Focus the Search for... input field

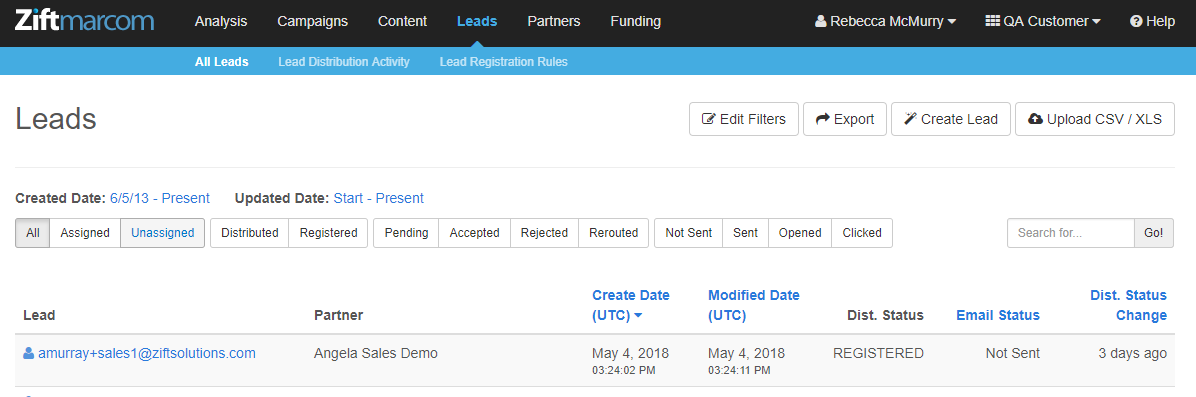click(x=1071, y=233)
